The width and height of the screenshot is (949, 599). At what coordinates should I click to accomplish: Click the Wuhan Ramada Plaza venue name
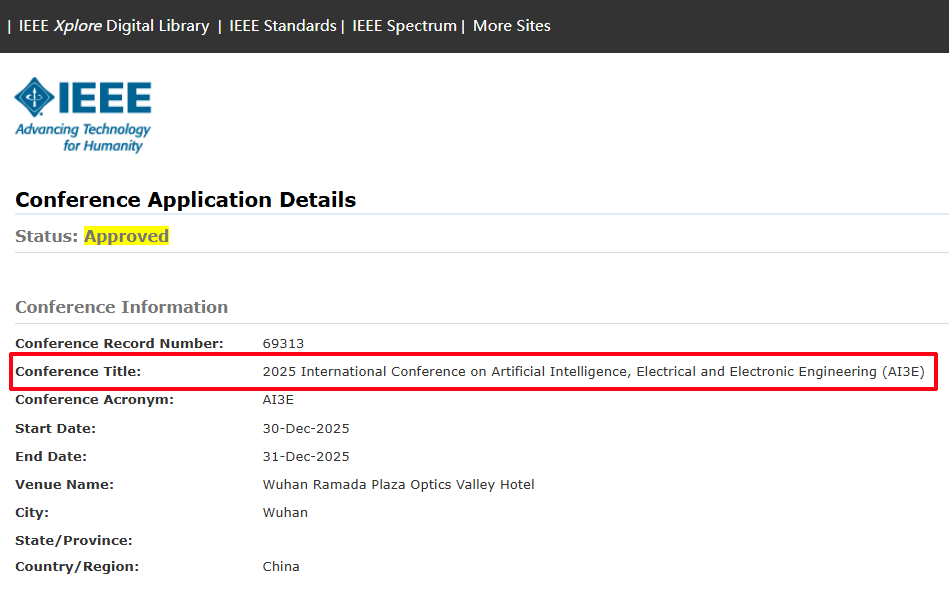398,484
